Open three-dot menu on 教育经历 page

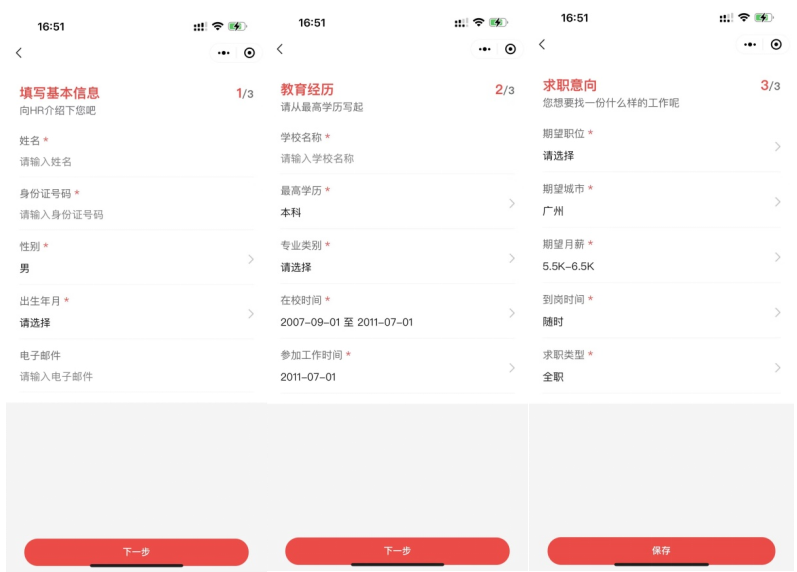coord(485,49)
